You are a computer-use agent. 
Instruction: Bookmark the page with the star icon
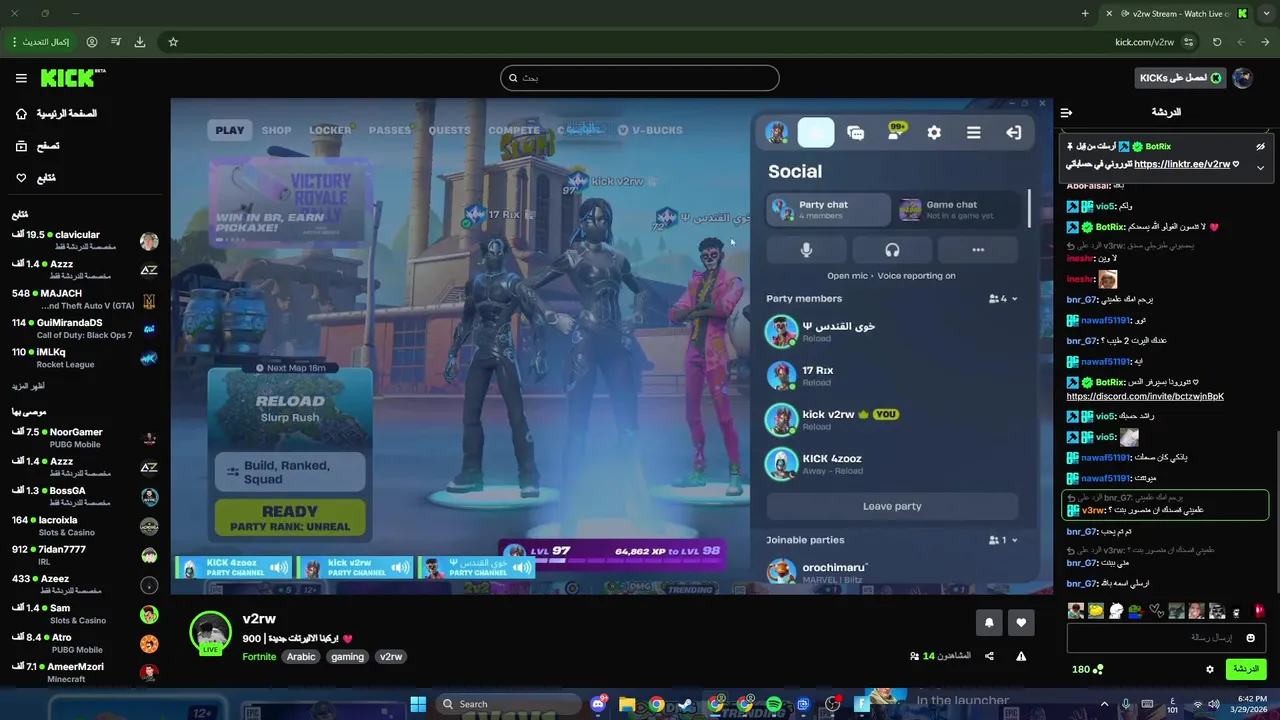[173, 42]
